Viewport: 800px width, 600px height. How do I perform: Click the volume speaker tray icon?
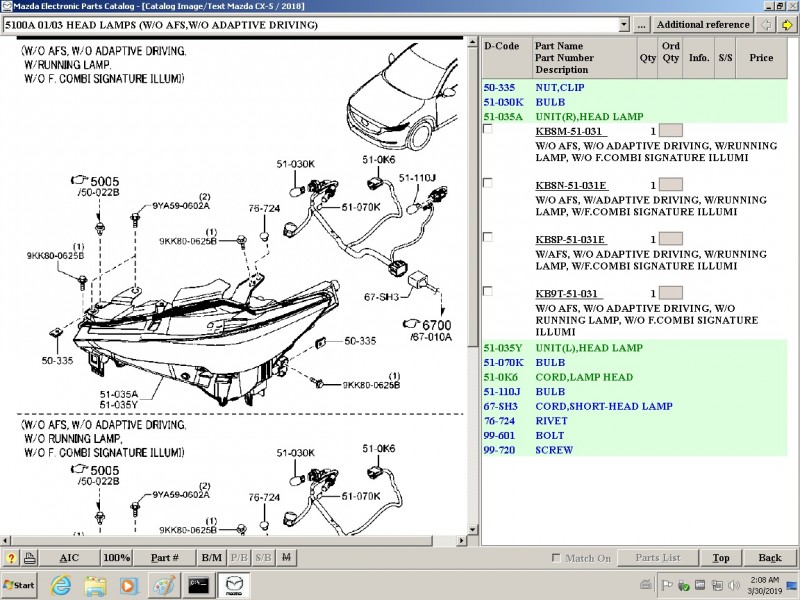tap(733, 585)
